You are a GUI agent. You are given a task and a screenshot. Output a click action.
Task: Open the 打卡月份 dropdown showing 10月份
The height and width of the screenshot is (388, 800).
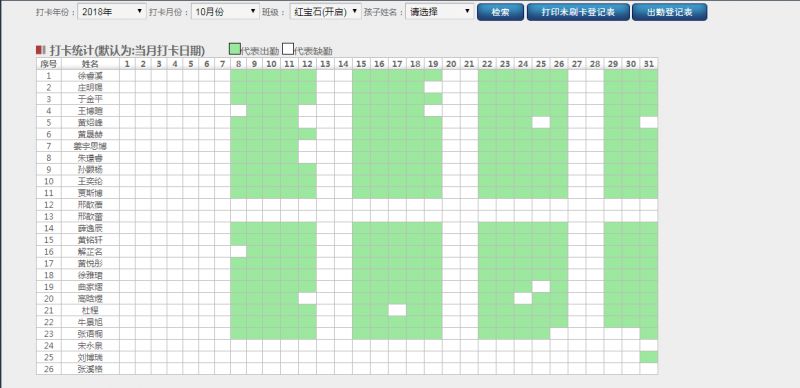tap(226, 12)
